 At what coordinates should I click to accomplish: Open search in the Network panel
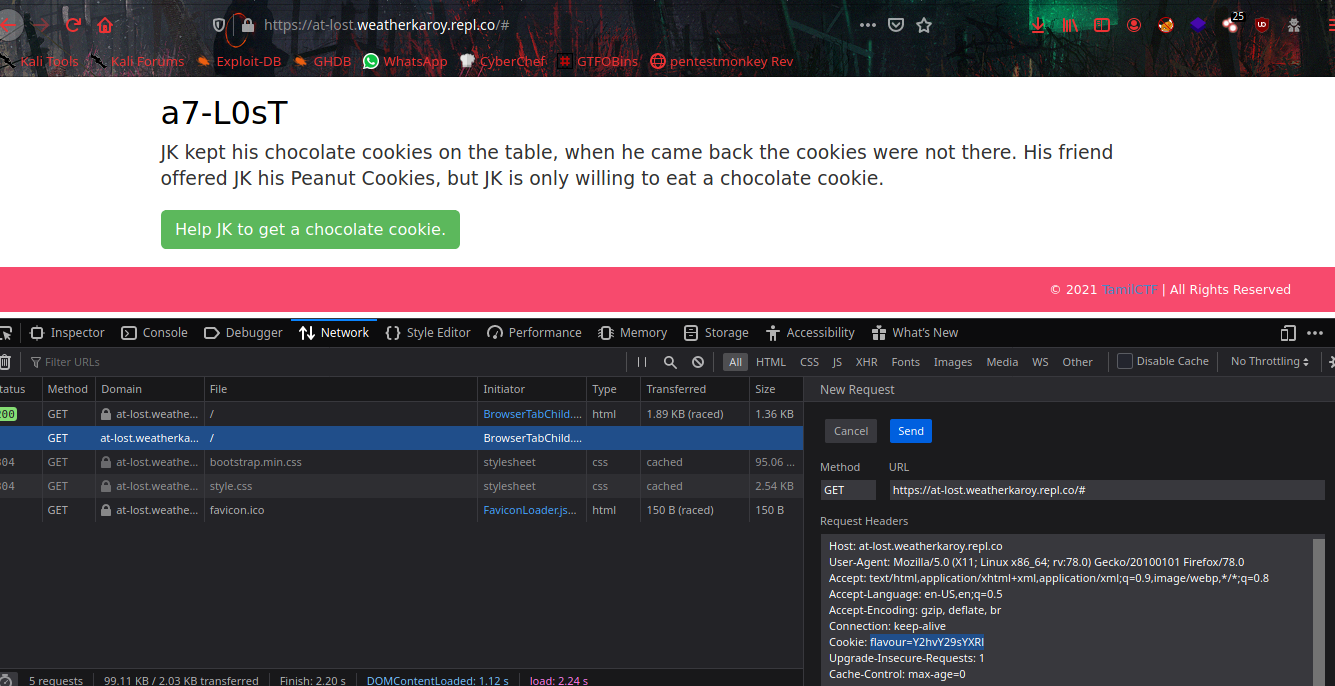click(669, 361)
